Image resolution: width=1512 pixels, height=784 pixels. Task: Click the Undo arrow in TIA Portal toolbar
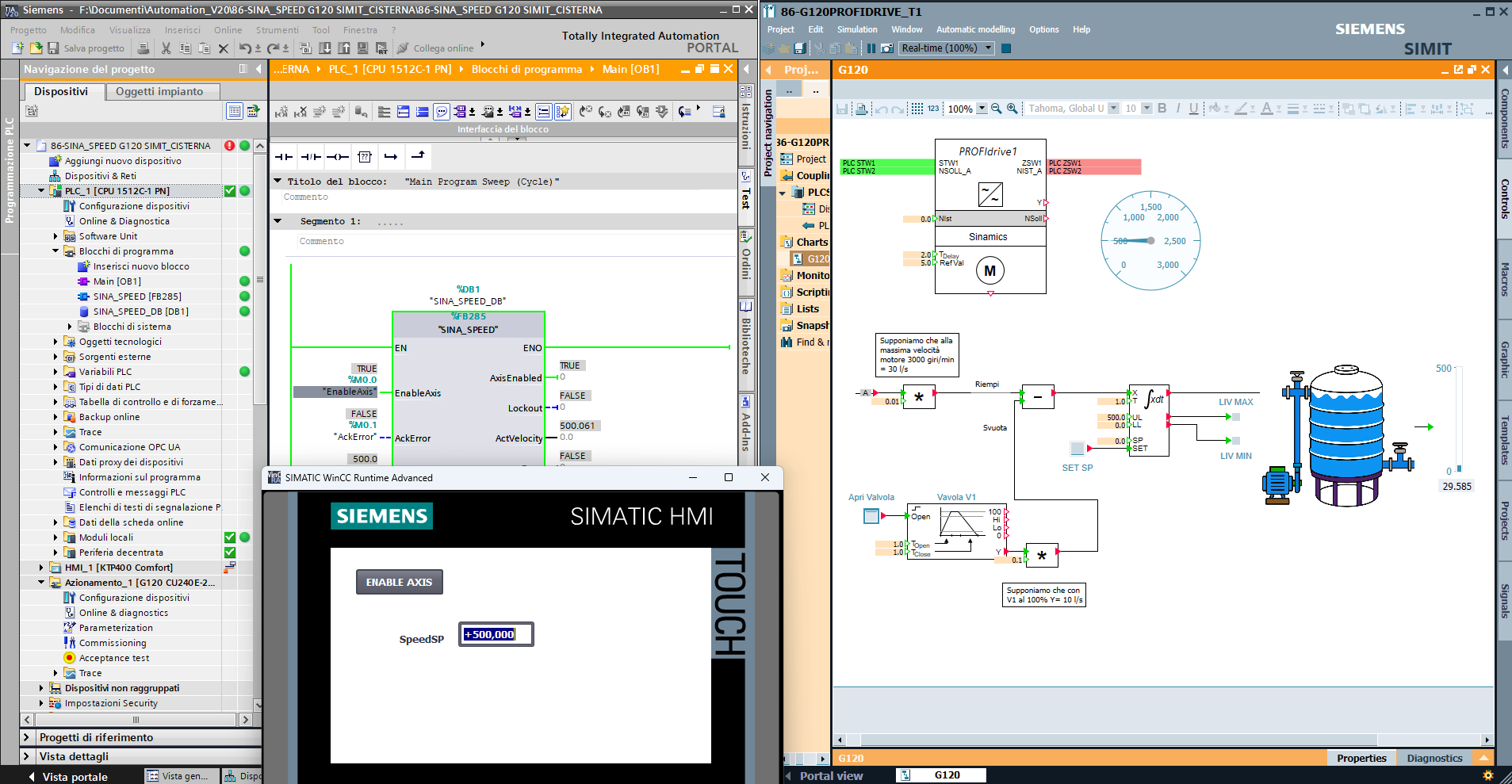245,48
